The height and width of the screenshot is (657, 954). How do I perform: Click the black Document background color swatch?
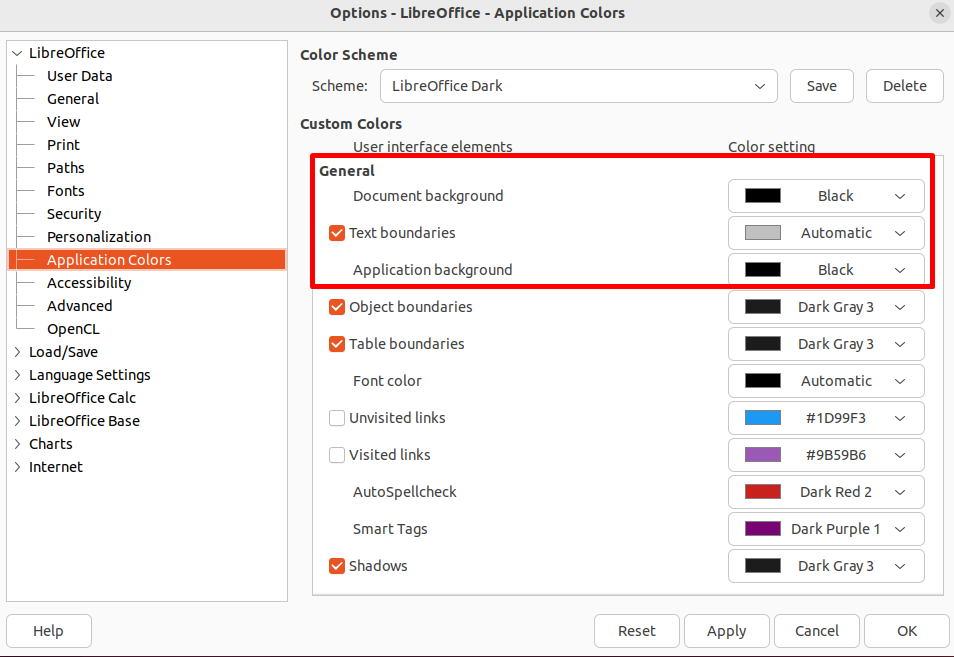point(762,196)
